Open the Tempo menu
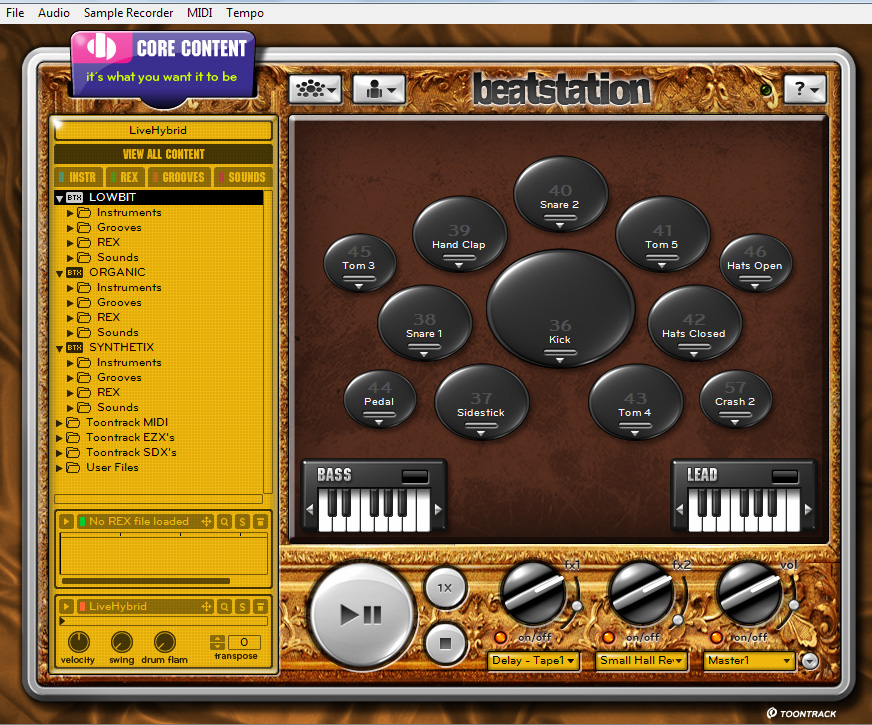Screen dimensions: 872x725 (245, 12)
